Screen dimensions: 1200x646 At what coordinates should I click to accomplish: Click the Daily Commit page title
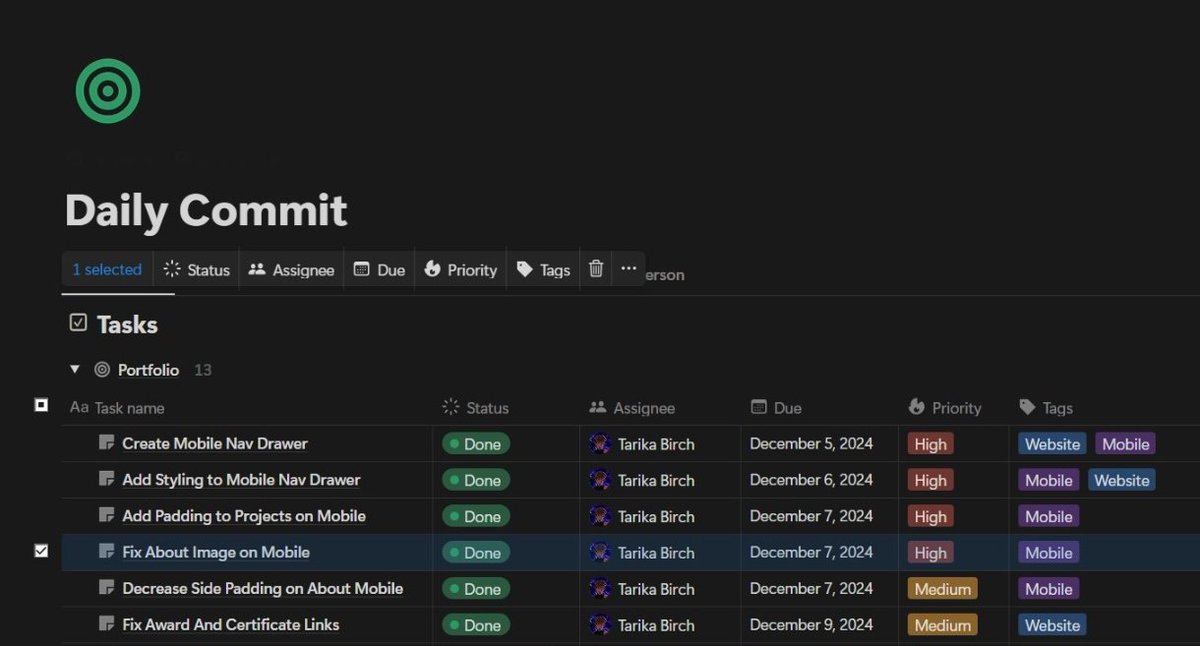coord(206,210)
